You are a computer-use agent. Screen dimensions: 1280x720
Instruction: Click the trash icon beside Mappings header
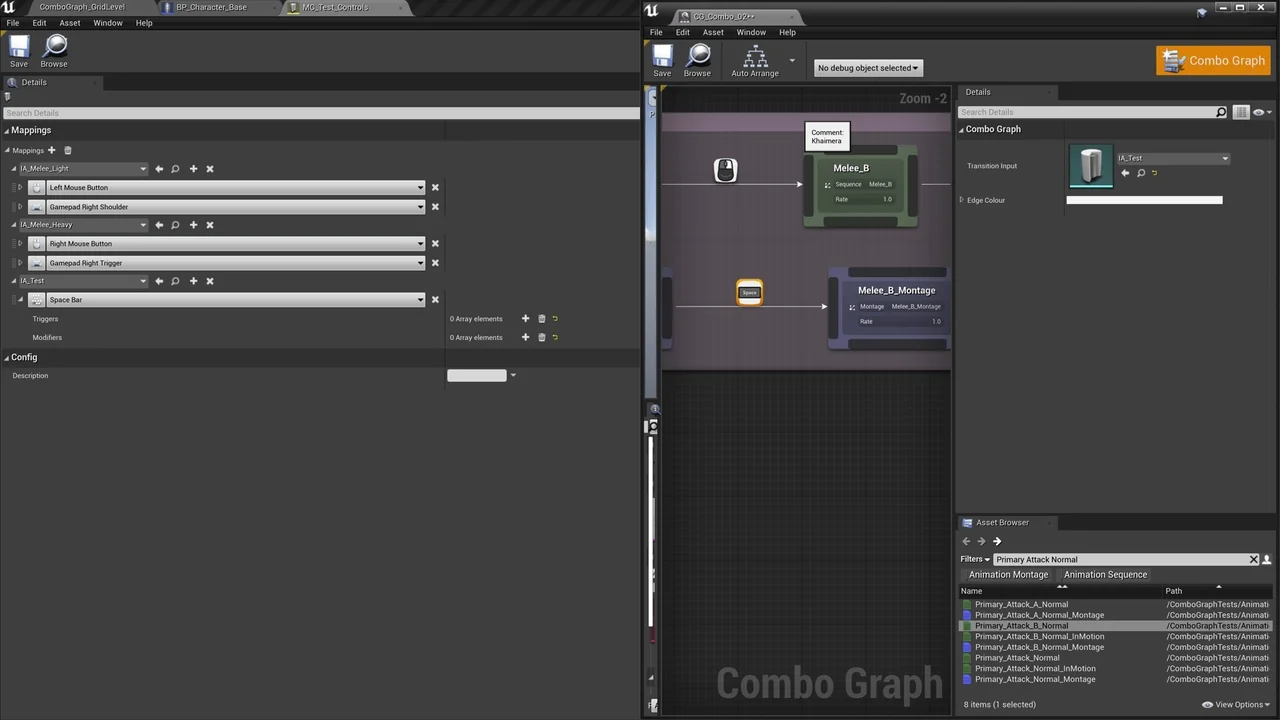click(67, 150)
